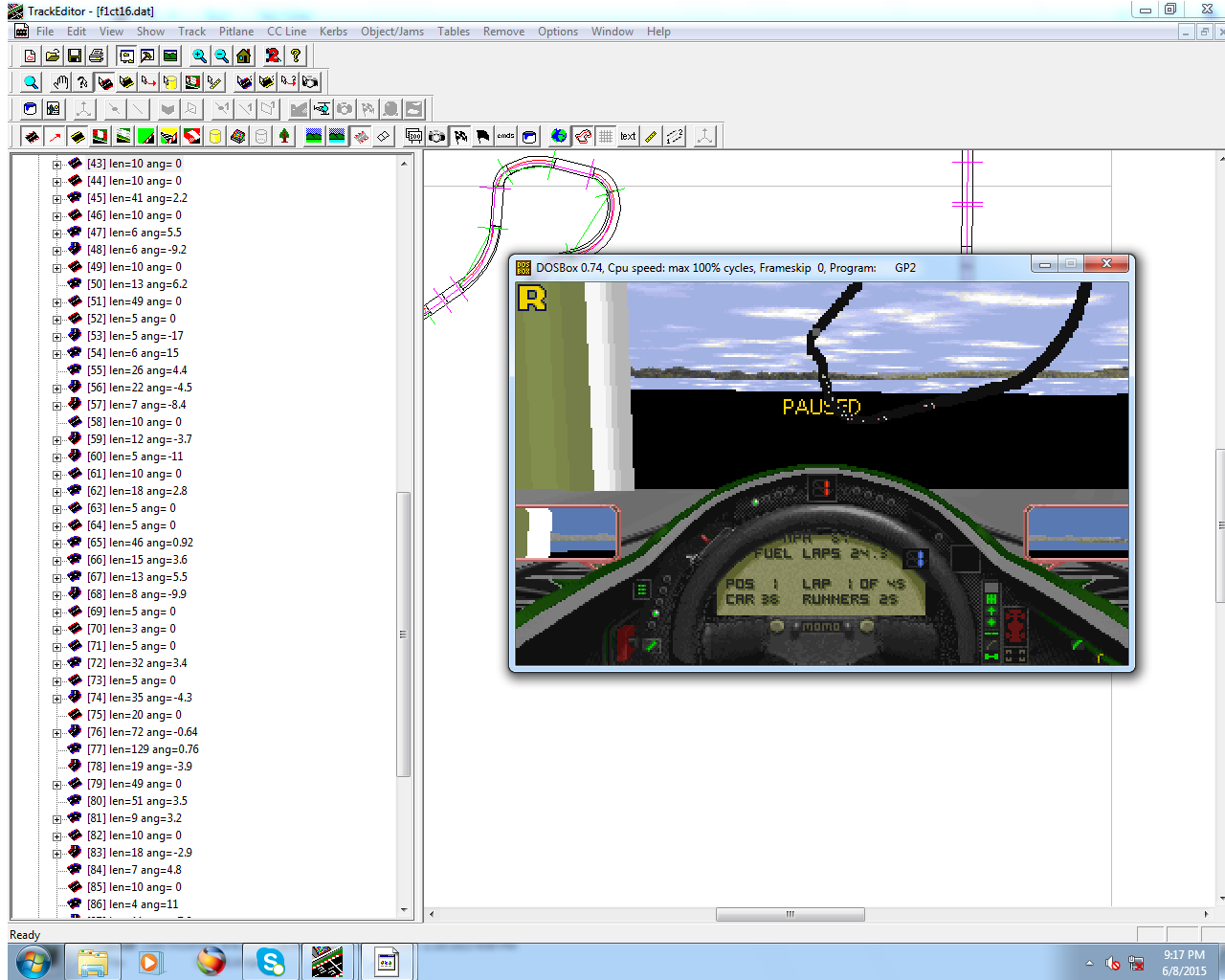Click the green tree scenery icon
1225x980 pixels.
click(x=284, y=136)
